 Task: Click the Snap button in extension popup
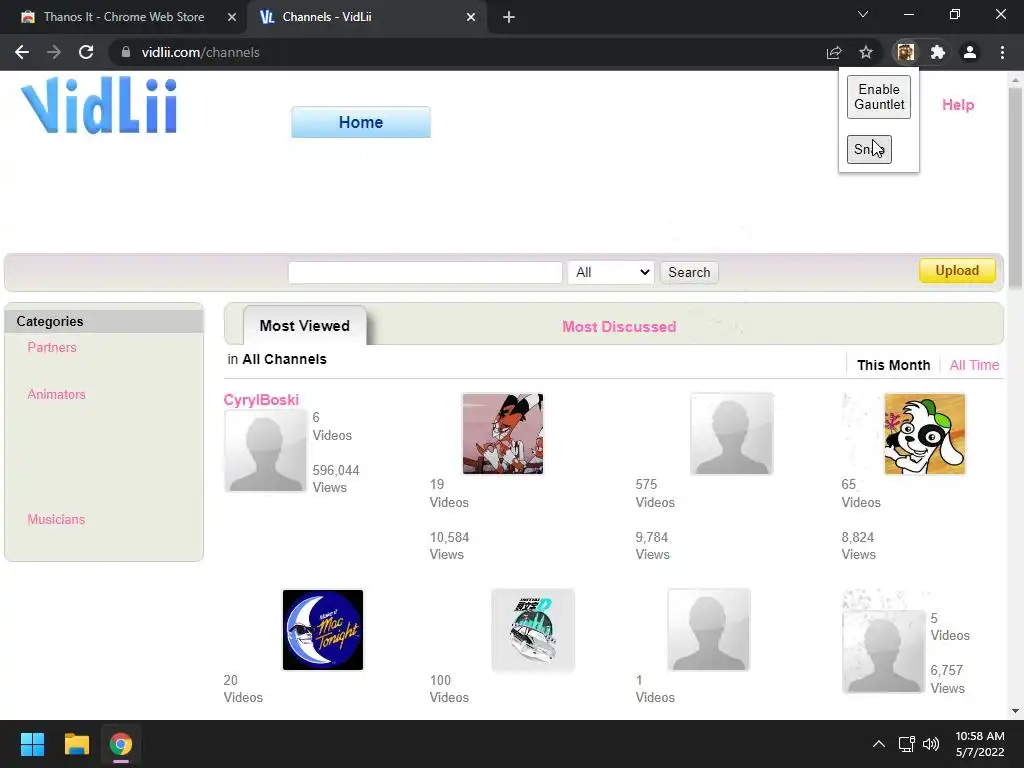[869, 149]
